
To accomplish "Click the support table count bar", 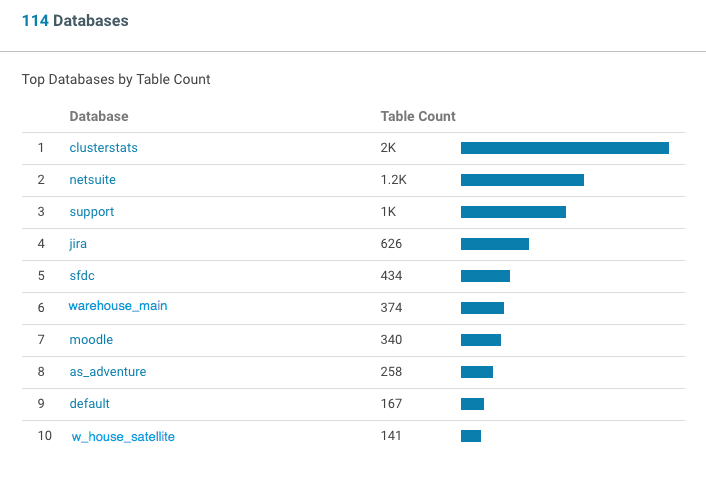I will (x=513, y=212).
